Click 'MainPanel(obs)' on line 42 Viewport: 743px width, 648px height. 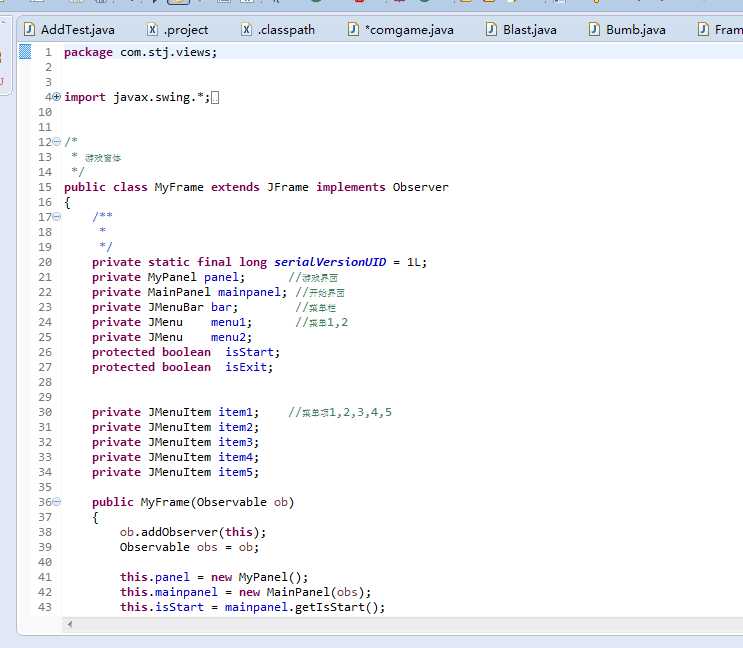pos(315,592)
